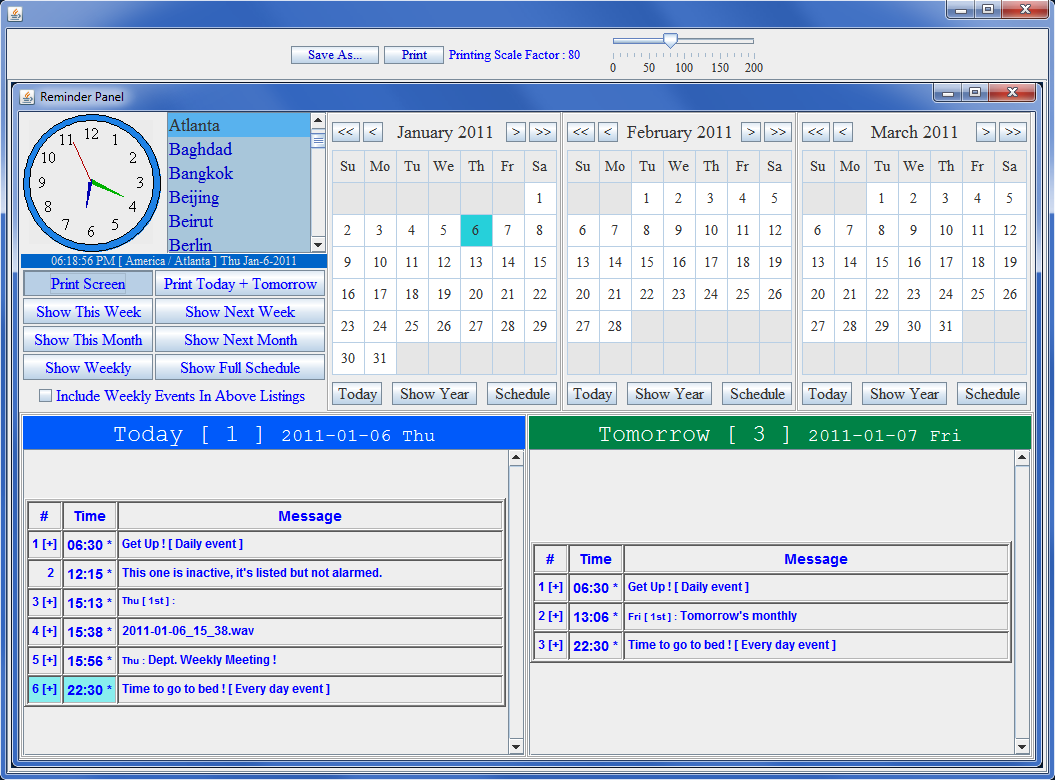This screenshot has height=780, width=1055.
Task: Select Bangkok in the city list
Action: pyautogui.click(x=201, y=173)
